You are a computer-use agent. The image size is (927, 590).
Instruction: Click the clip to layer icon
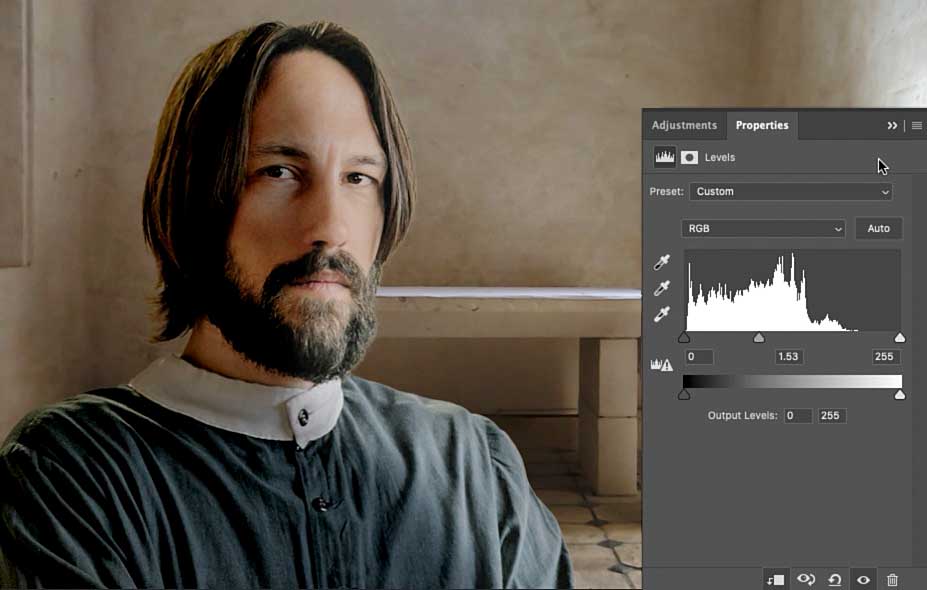pos(775,580)
